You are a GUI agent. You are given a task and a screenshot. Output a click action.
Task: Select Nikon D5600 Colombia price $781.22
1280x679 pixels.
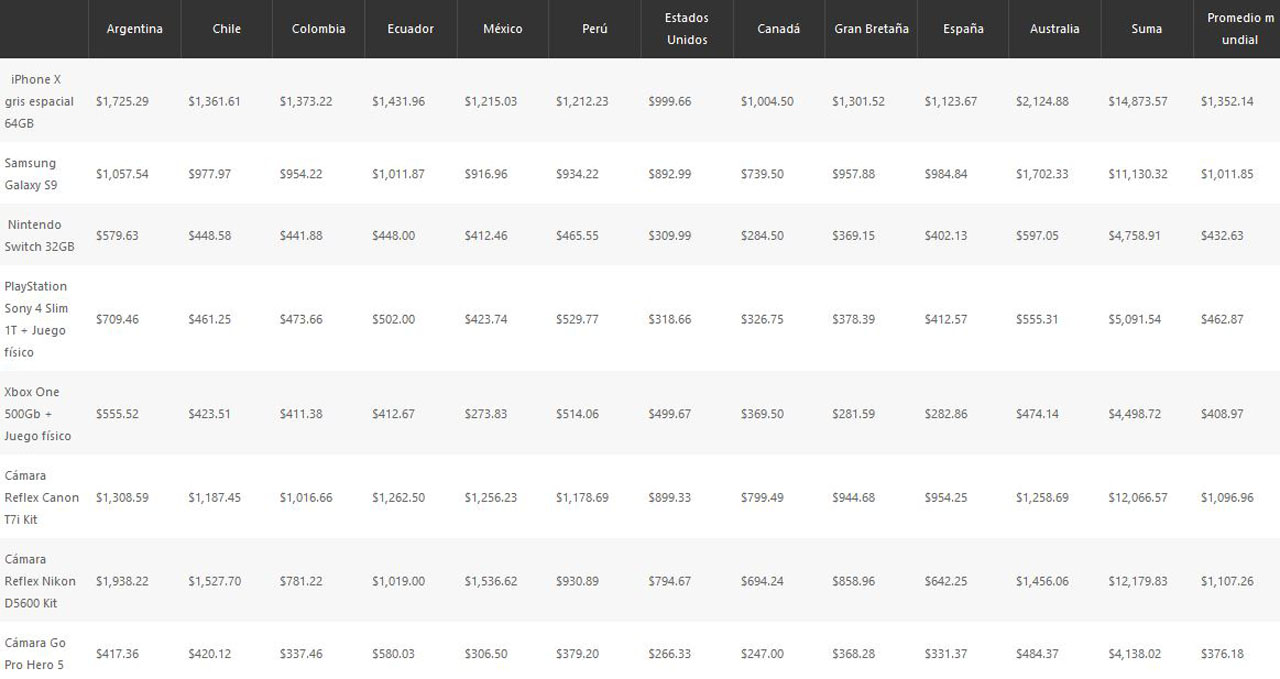(x=301, y=582)
